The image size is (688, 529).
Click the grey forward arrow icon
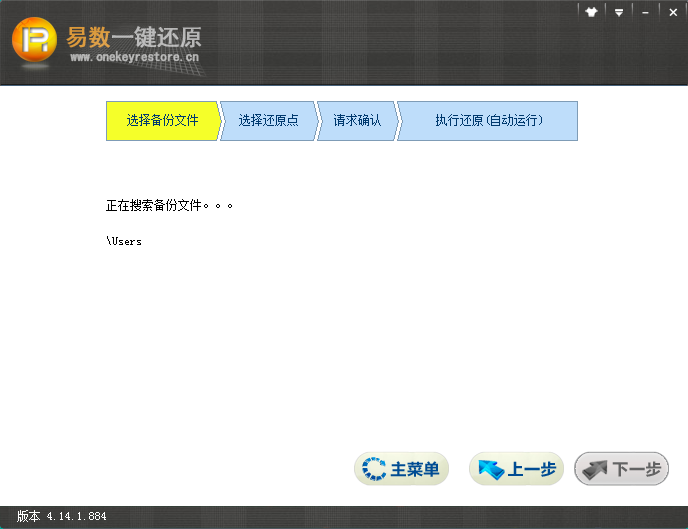[x=595, y=469]
